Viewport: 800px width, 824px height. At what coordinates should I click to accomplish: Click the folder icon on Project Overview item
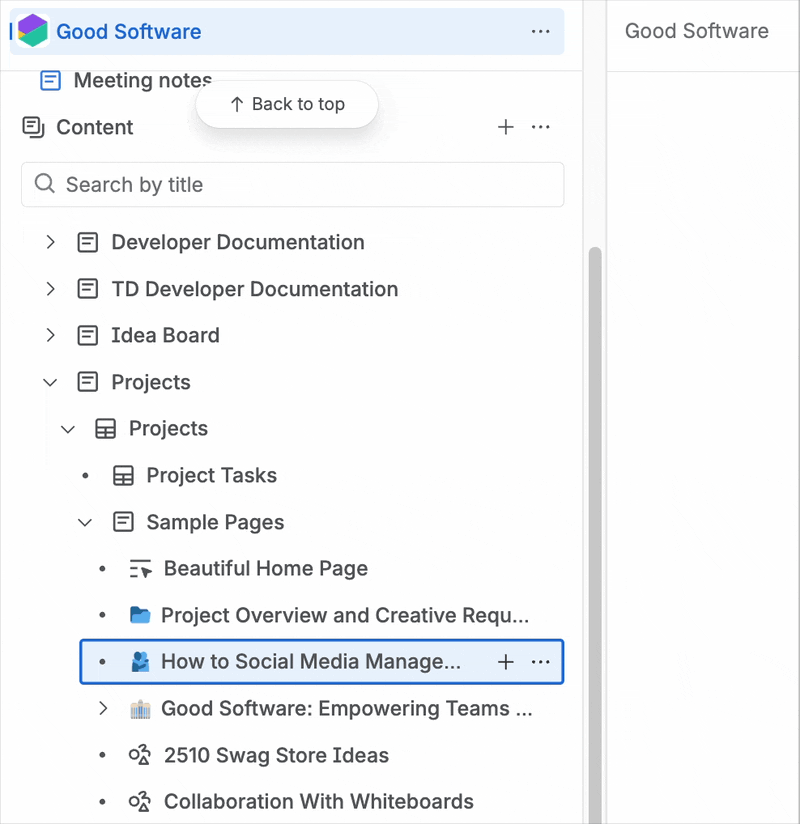(x=141, y=615)
